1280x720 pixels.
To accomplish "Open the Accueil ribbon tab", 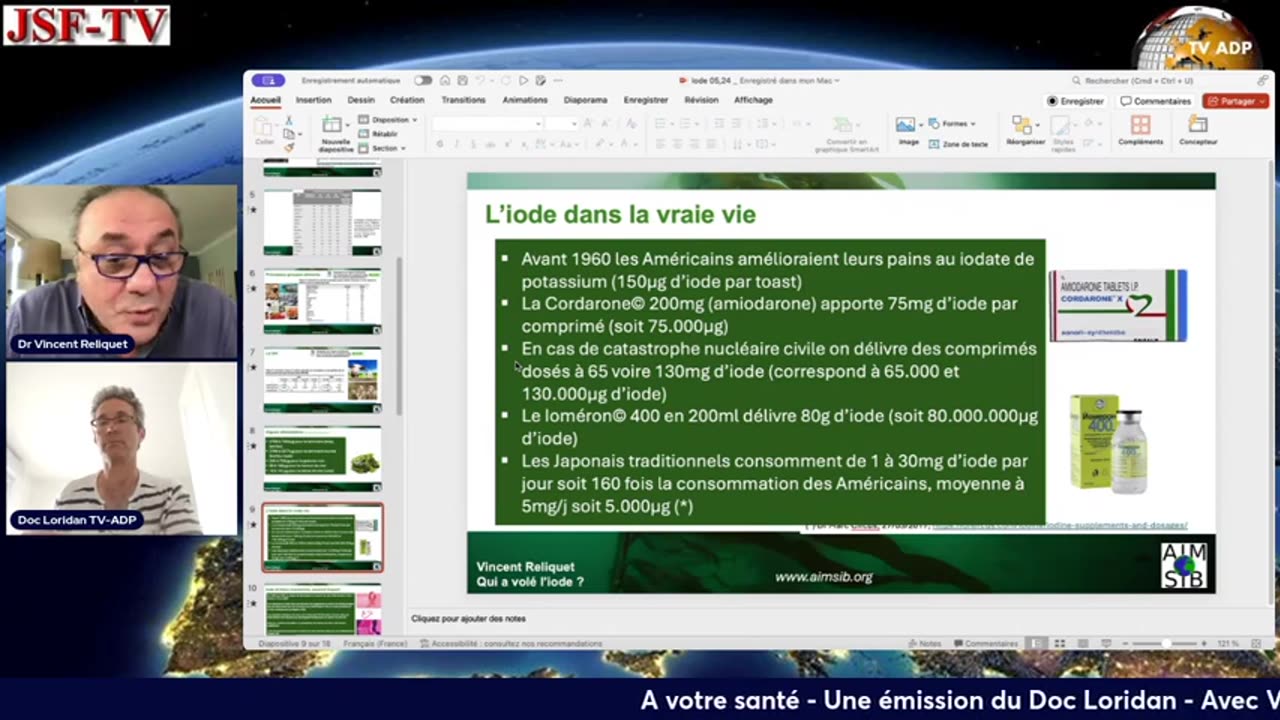I will point(266,100).
